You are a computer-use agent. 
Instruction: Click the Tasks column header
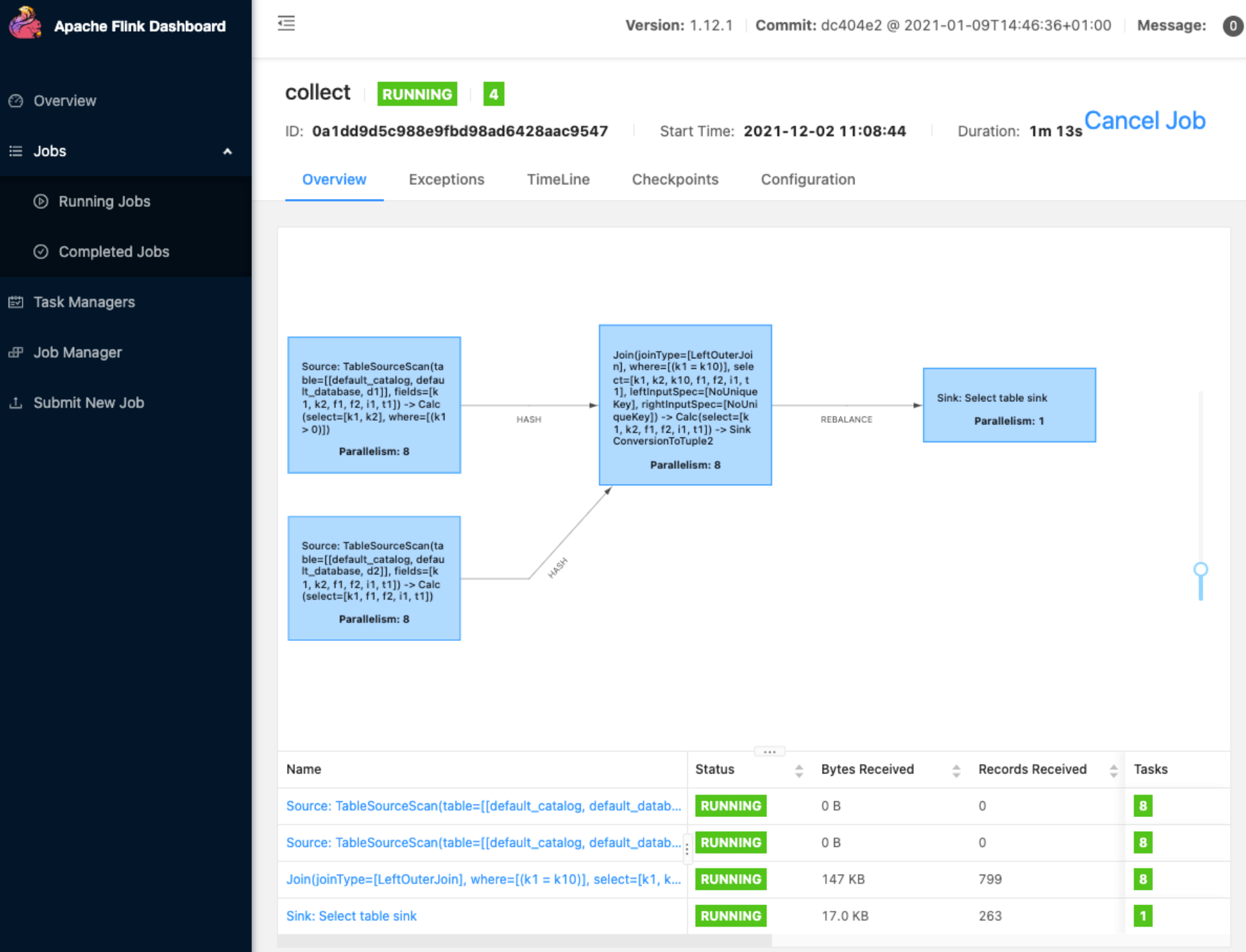1151,770
